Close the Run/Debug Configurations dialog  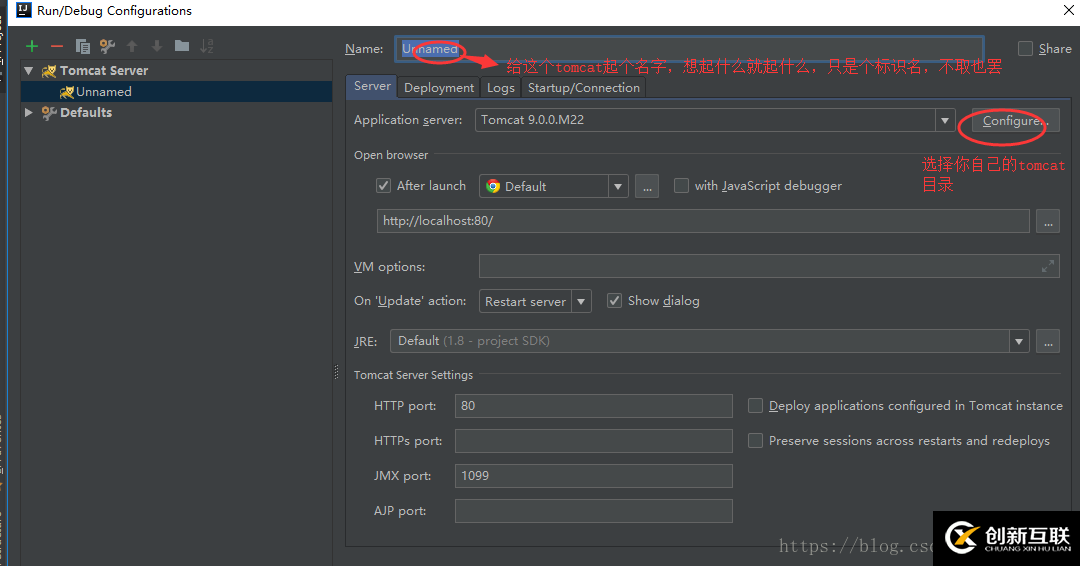pyautogui.click(x=1068, y=10)
